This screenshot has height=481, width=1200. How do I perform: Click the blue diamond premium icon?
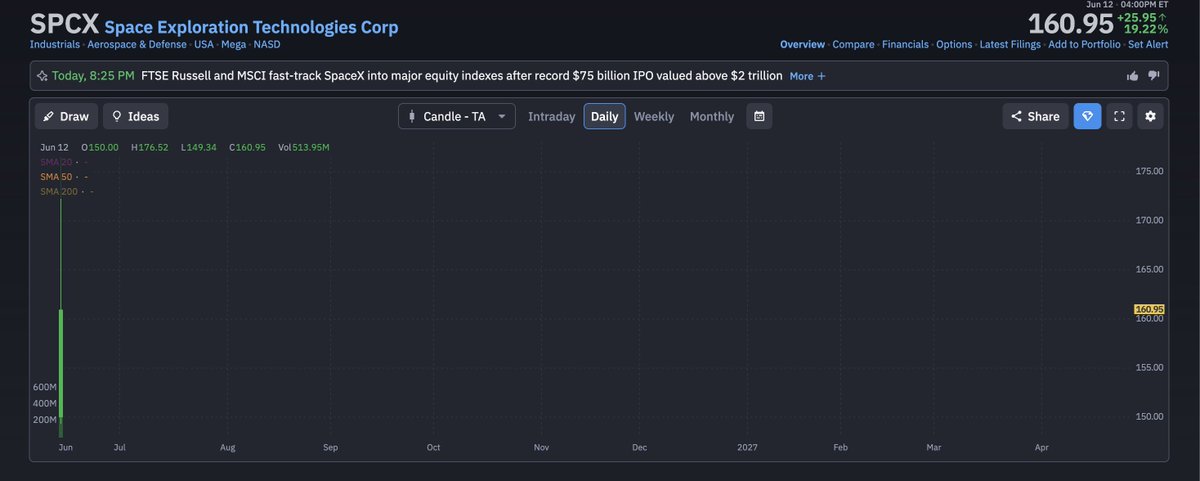[1087, 116]
